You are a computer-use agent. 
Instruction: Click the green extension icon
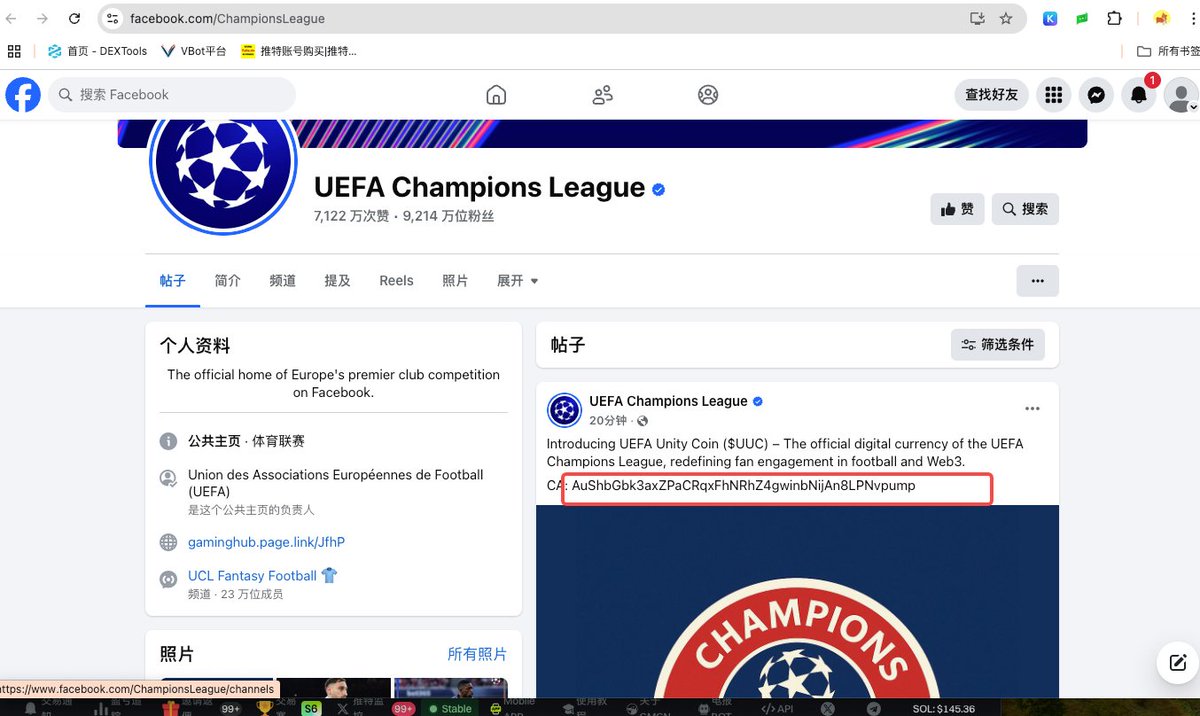1082,18
